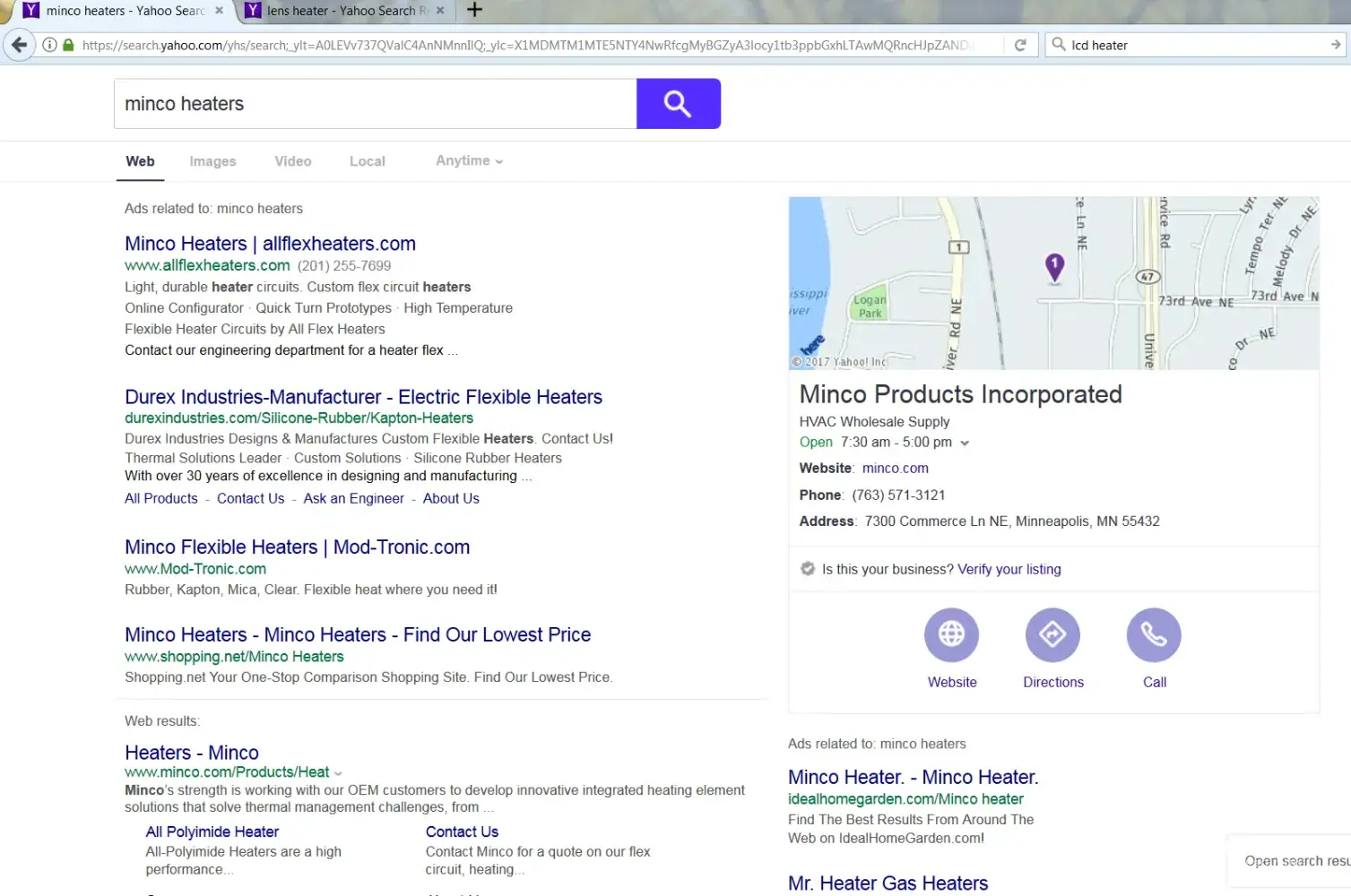Screen dimensions: 1351x896
Task: Click the purple map location pin
Action: pyautogui.click(x=1054, y=266)
